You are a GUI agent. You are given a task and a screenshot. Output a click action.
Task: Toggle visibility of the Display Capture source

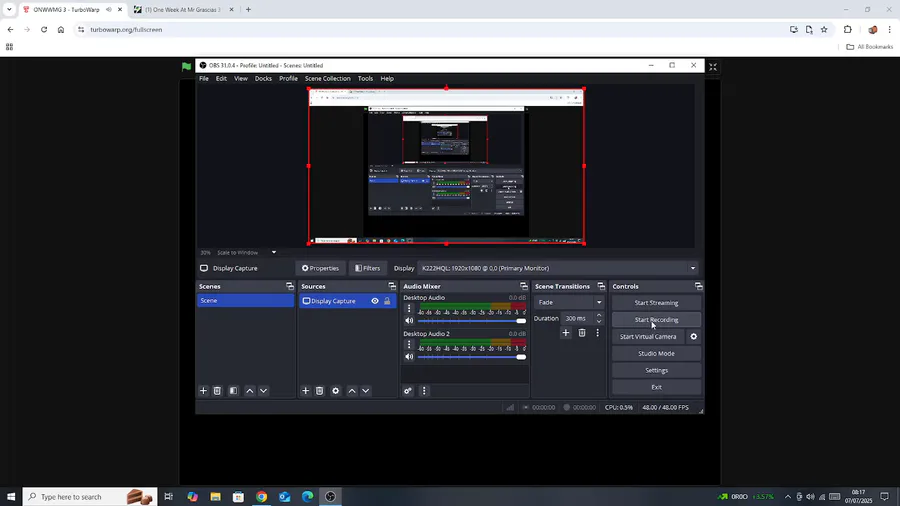(x=375, y=301)
